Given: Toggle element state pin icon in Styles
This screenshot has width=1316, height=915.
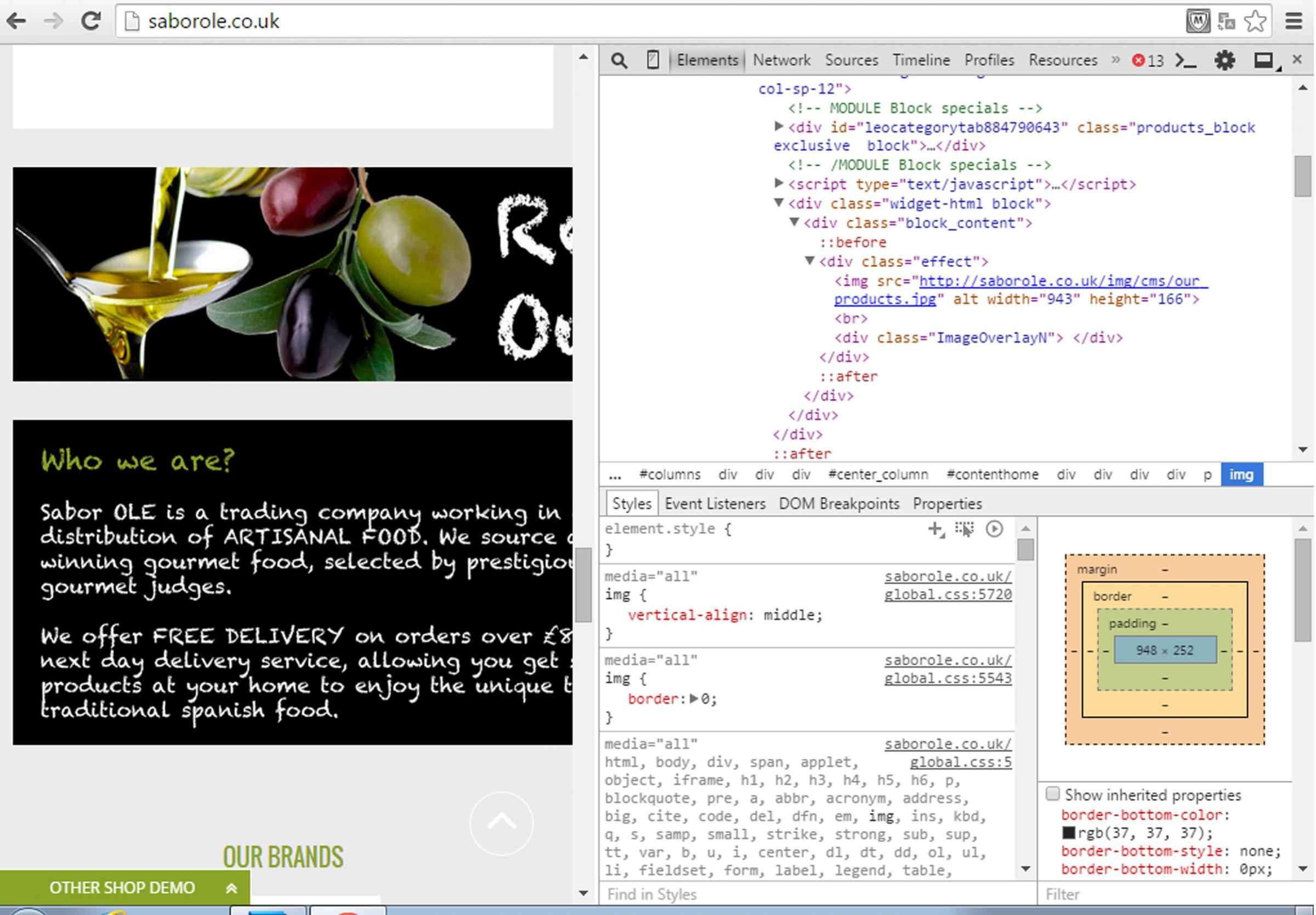Looking at the screenshot, I should click(x=965, y=529).
